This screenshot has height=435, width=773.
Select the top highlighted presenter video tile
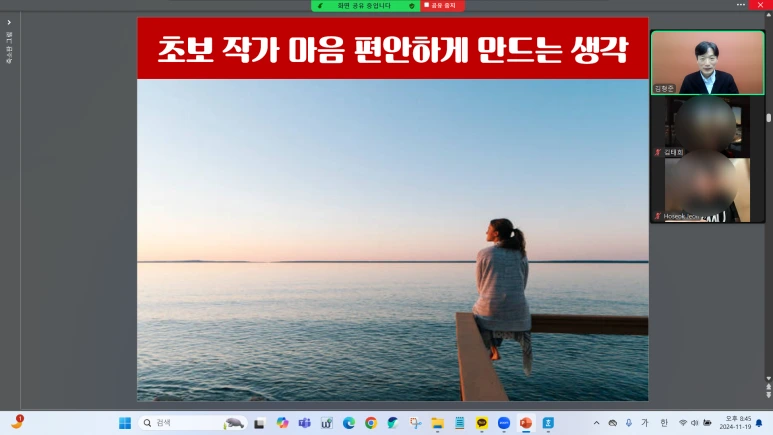point(707,63)
